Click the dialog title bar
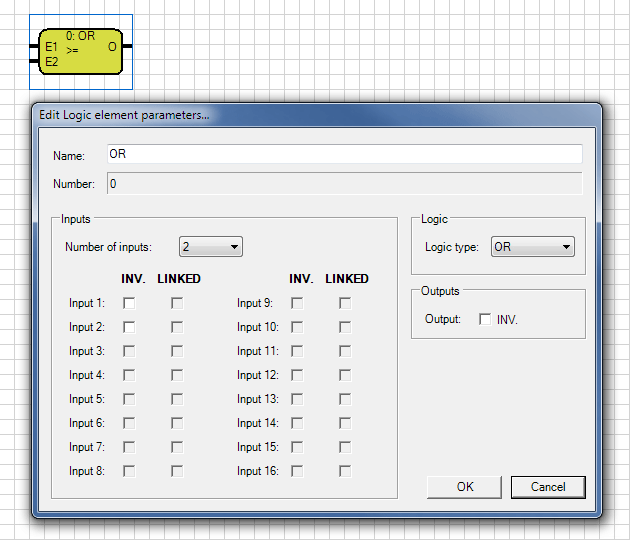630x540 pixels. pos(317,115)
